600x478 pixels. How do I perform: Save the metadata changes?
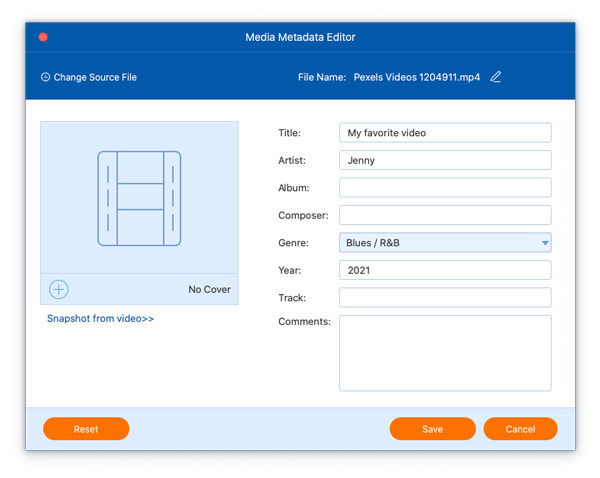(432, 429)
